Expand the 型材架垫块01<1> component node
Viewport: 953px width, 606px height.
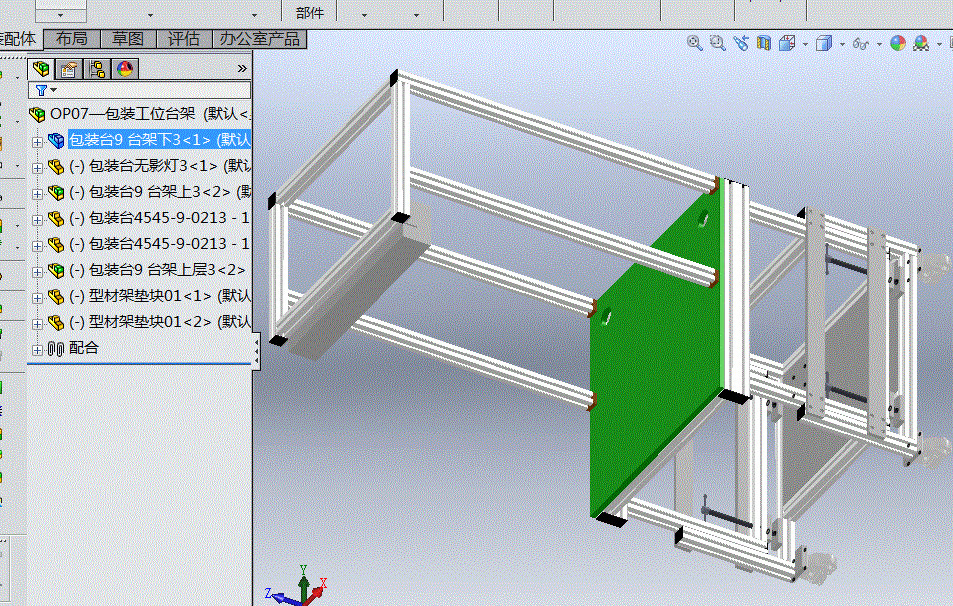click(38, 298)
